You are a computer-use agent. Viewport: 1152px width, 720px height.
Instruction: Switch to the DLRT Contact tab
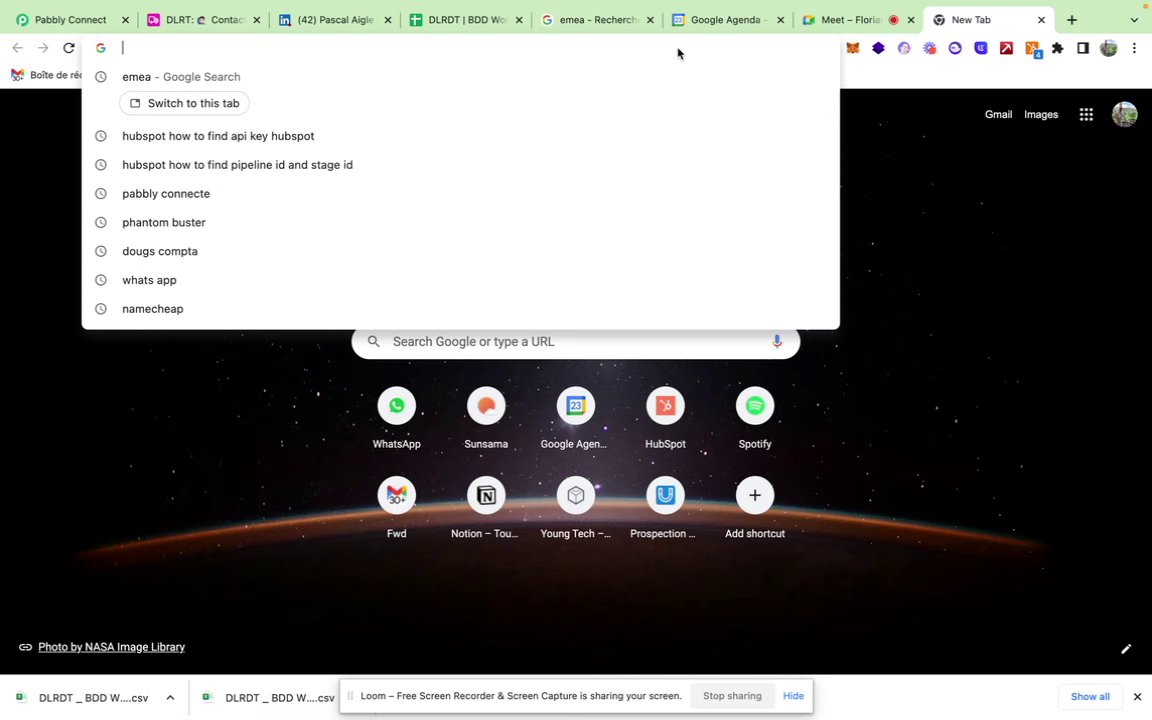point(204,20)
